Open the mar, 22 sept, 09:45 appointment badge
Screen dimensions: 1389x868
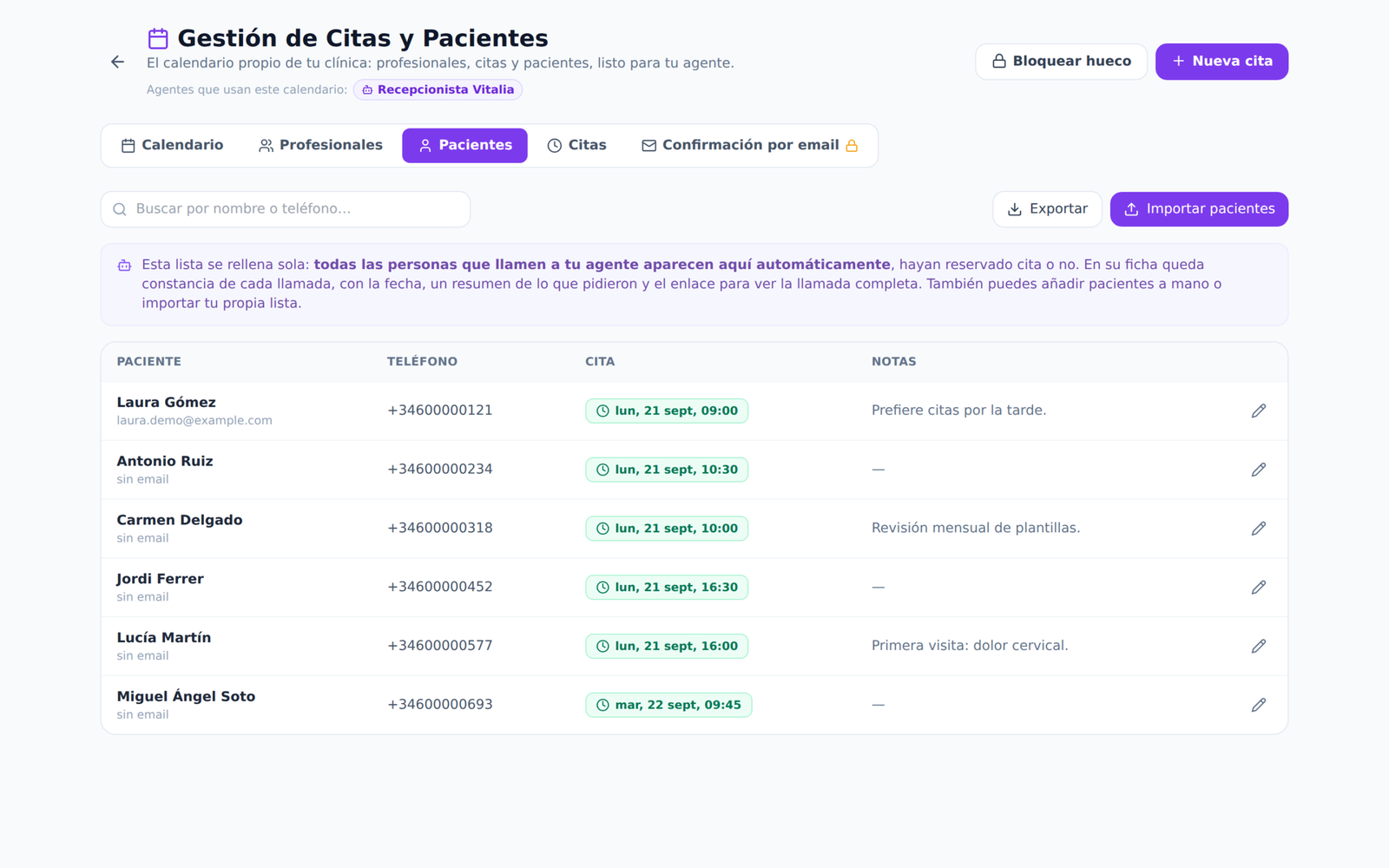pos(668,705)
